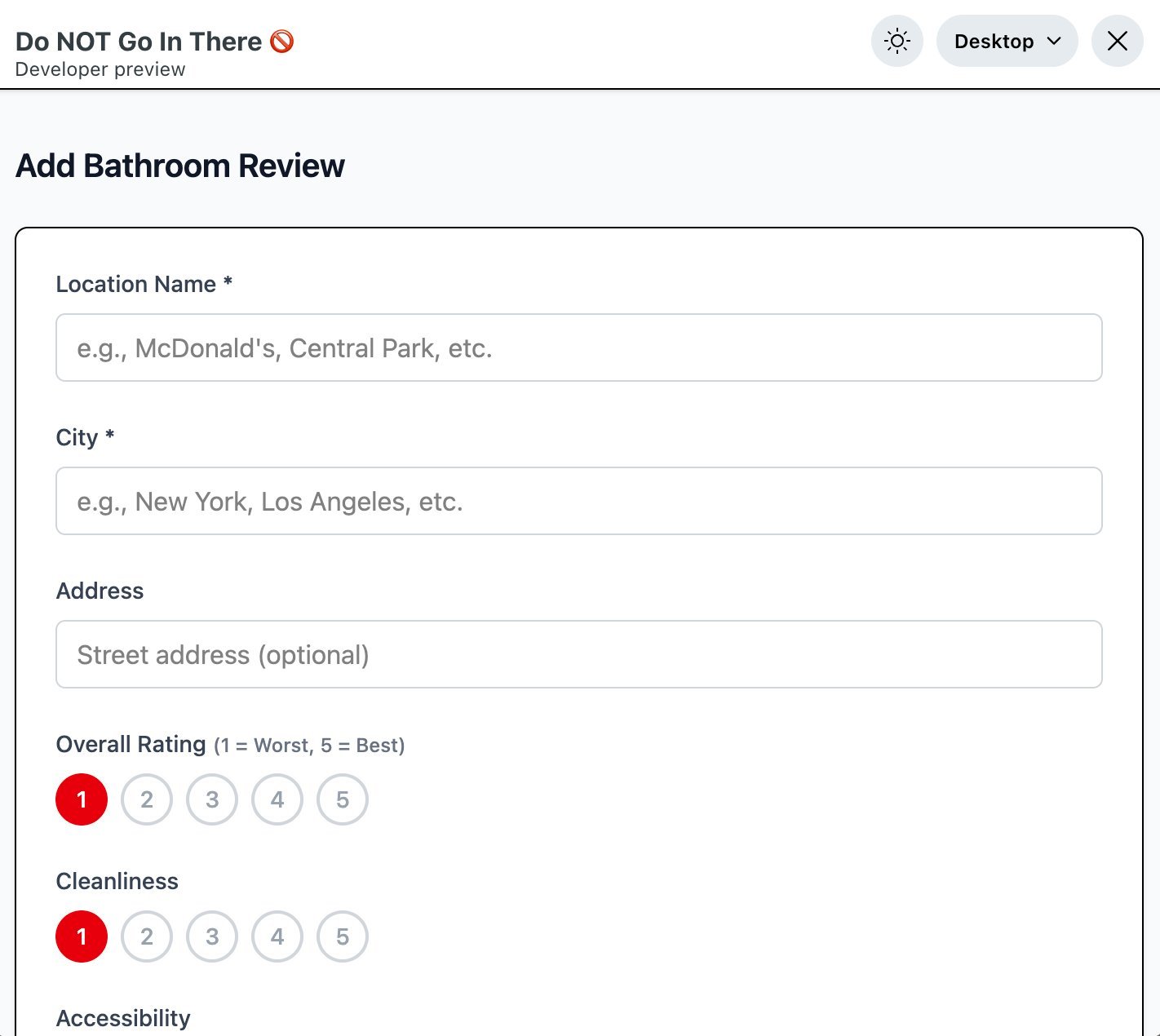Focus the Street address field

pos(578,654)
